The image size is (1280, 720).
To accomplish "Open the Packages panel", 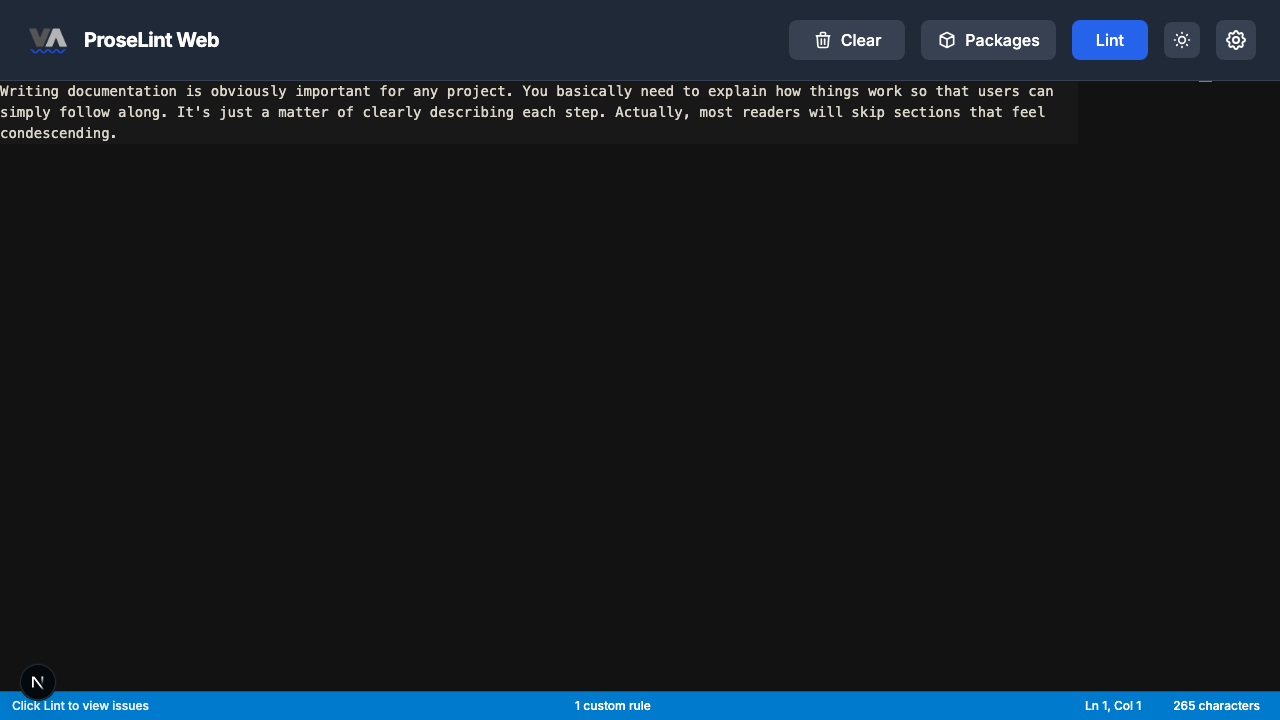I will coord(988,40).
